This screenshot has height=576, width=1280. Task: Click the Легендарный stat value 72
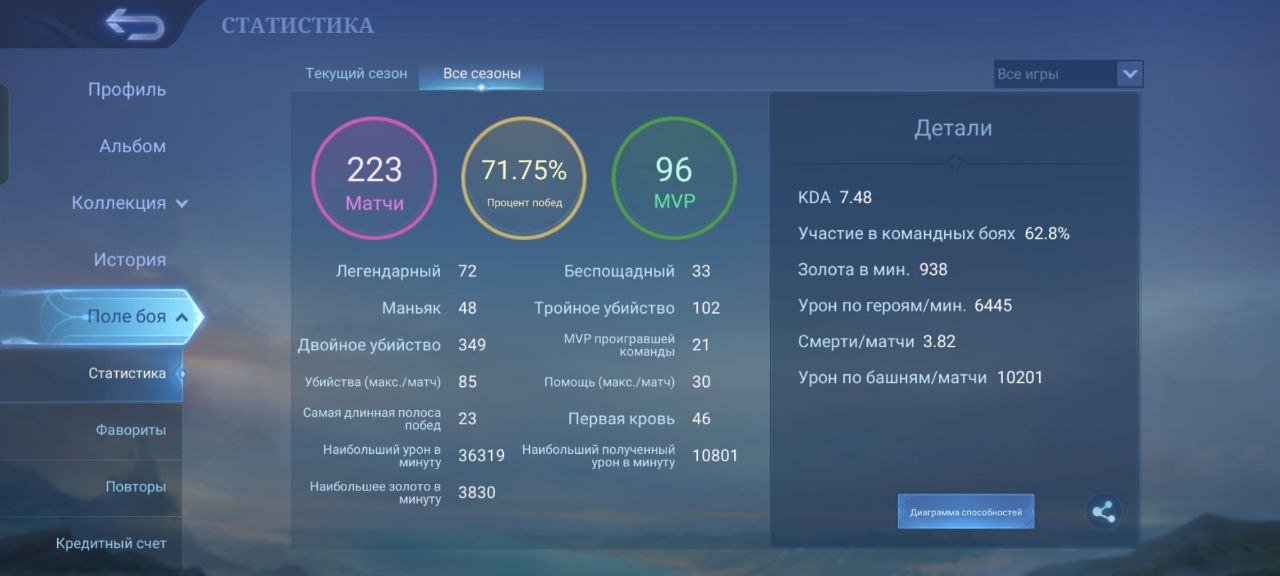pos(467,272)
